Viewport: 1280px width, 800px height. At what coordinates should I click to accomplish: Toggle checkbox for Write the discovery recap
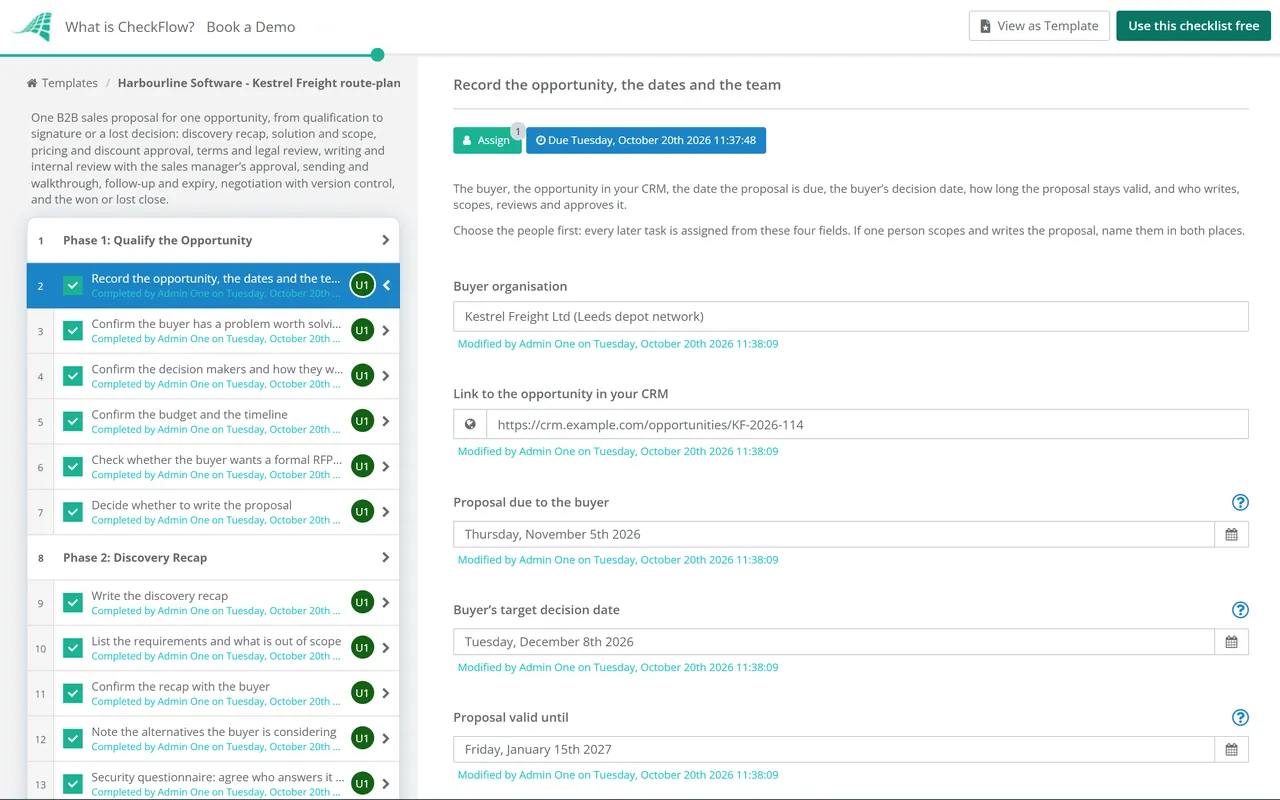click(x=73, y=603)
